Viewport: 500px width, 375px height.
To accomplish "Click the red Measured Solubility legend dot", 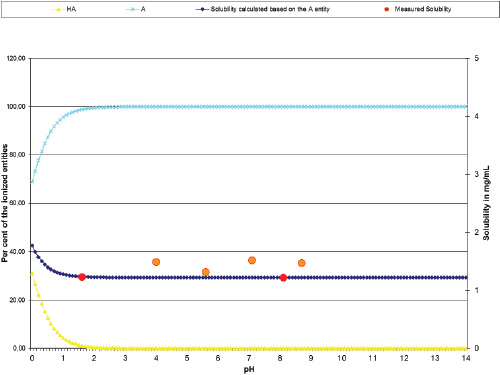I will pos(387,9).
